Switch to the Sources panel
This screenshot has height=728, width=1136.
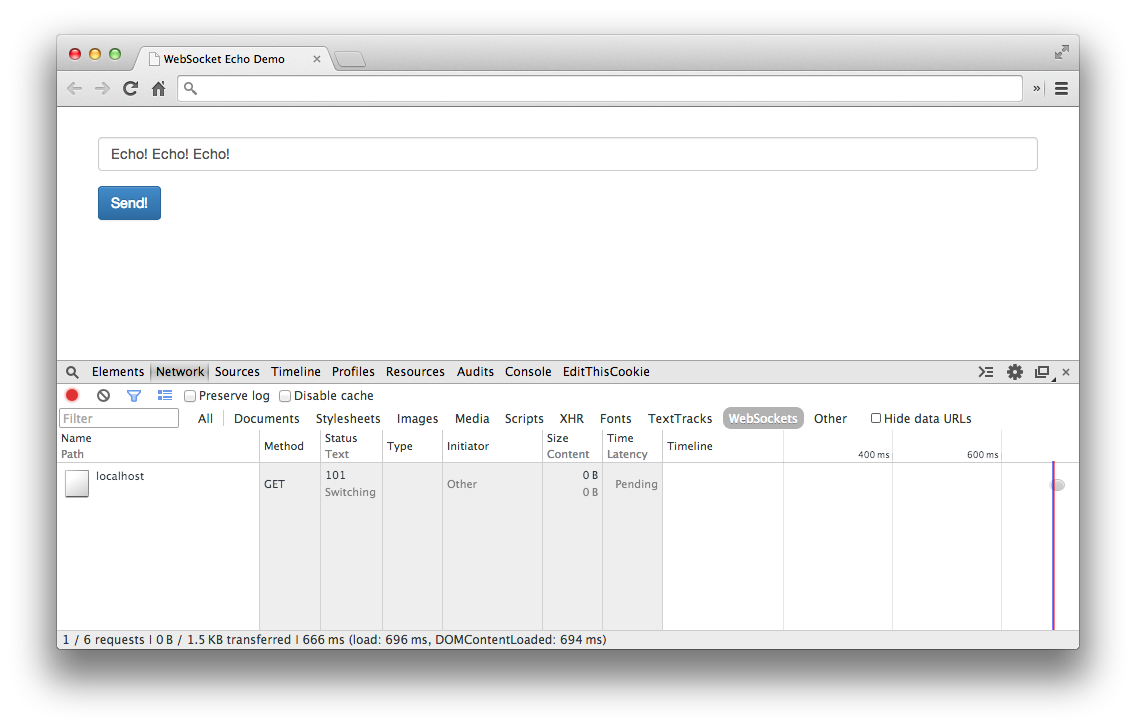[237, 372]
